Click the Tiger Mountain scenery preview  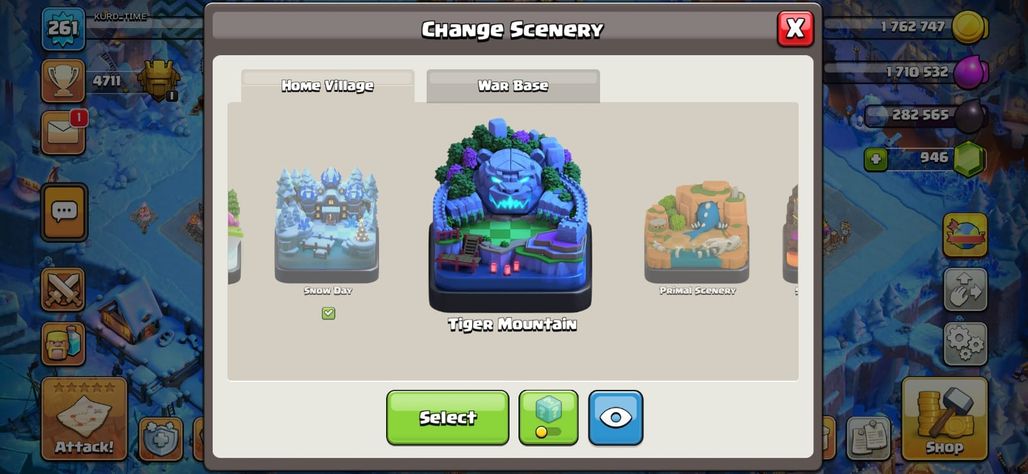point(510,214)
